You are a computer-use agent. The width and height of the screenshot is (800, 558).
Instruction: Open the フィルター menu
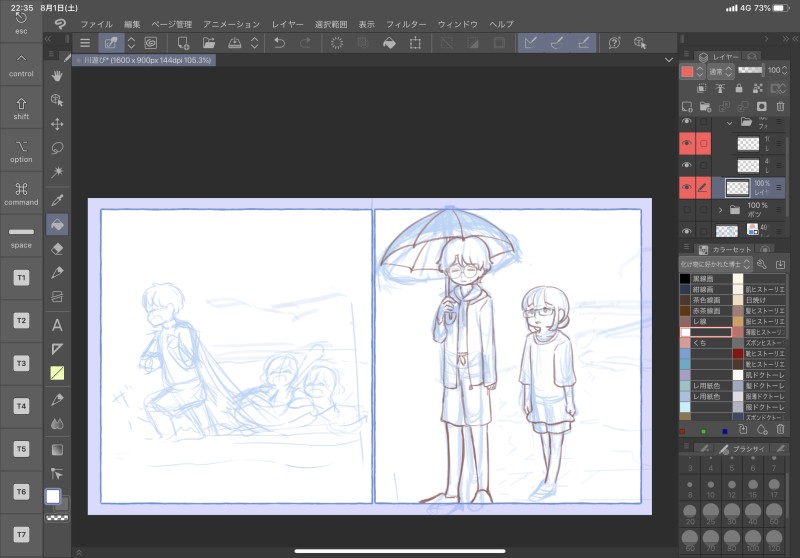pos(406,24)
